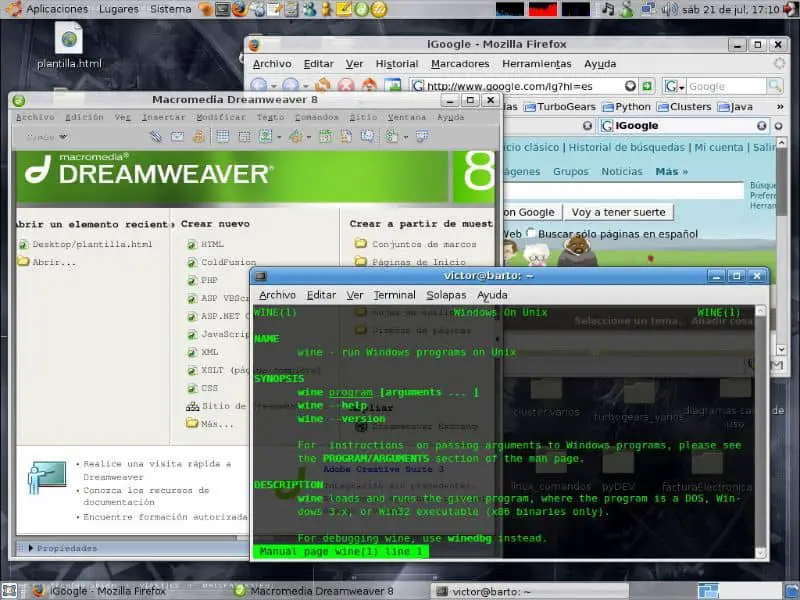This screenshot has width=800, height=600.
Task: Click the Firefox page scrollbar down arrow
Action: [x=781, y=349]
